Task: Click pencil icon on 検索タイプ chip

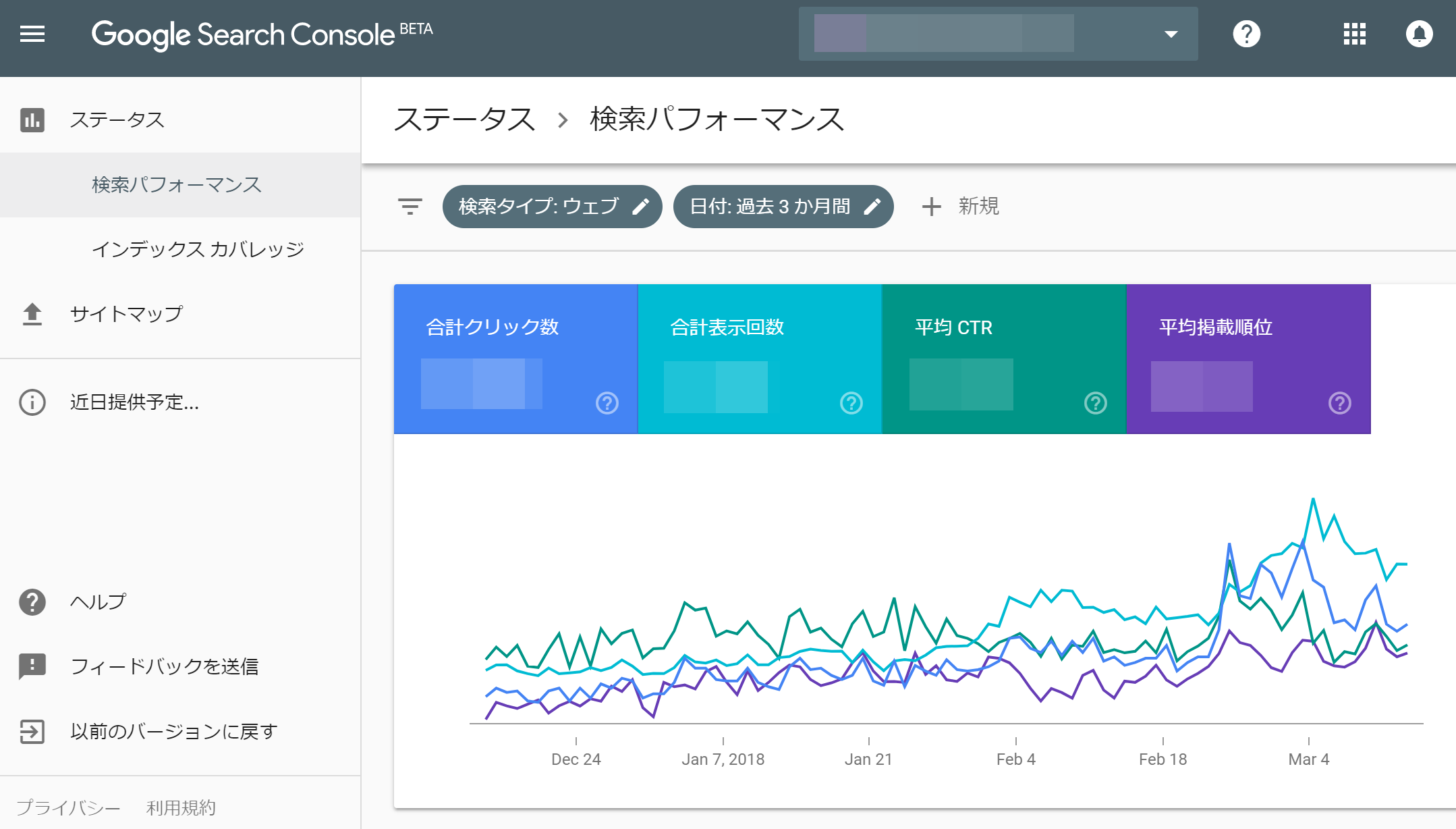Action: 640,207
